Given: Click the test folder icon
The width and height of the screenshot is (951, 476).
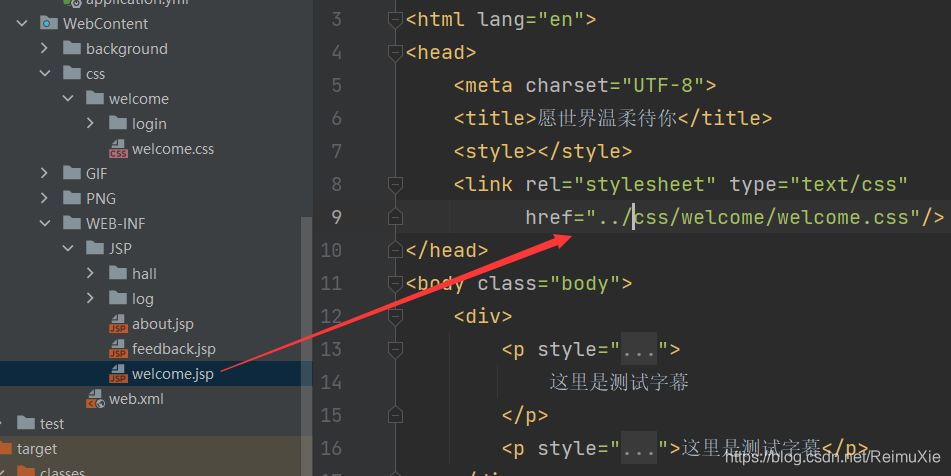Looking at the screenshot, I should coord(25,423).
